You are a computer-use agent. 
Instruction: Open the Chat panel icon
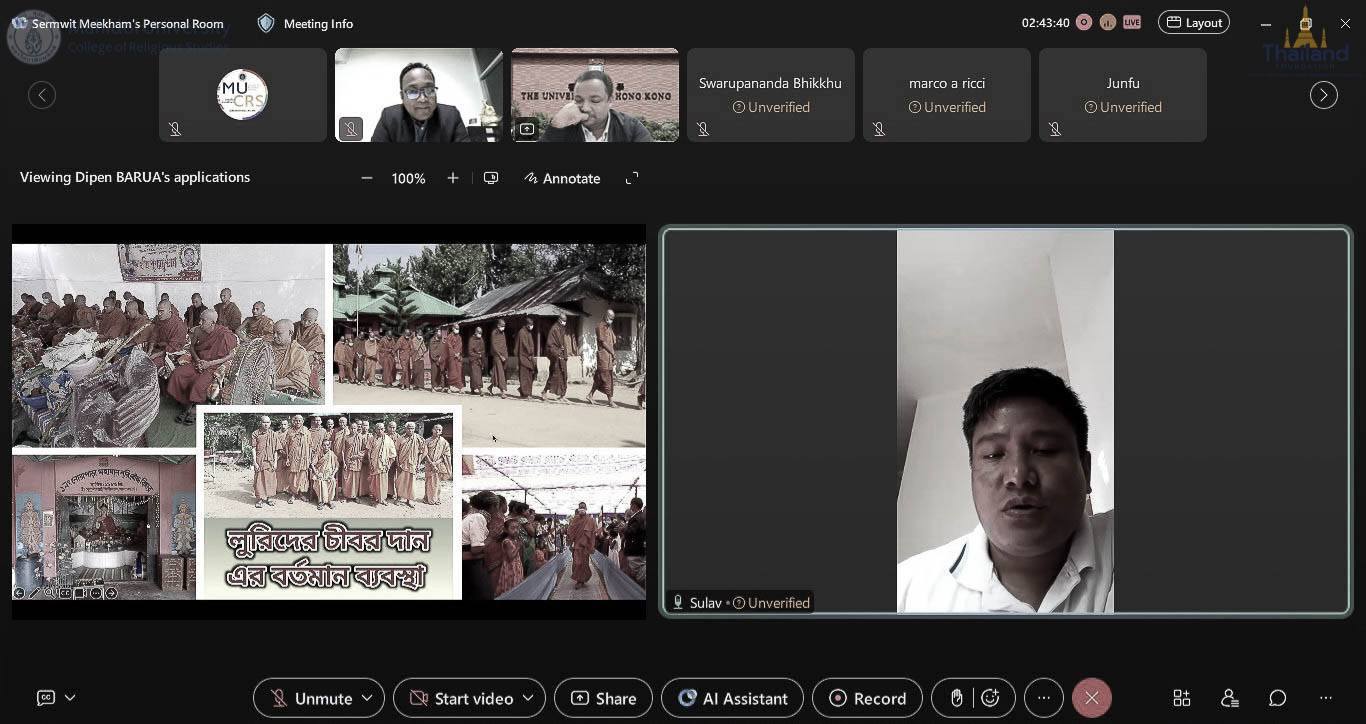[1278, 698]
